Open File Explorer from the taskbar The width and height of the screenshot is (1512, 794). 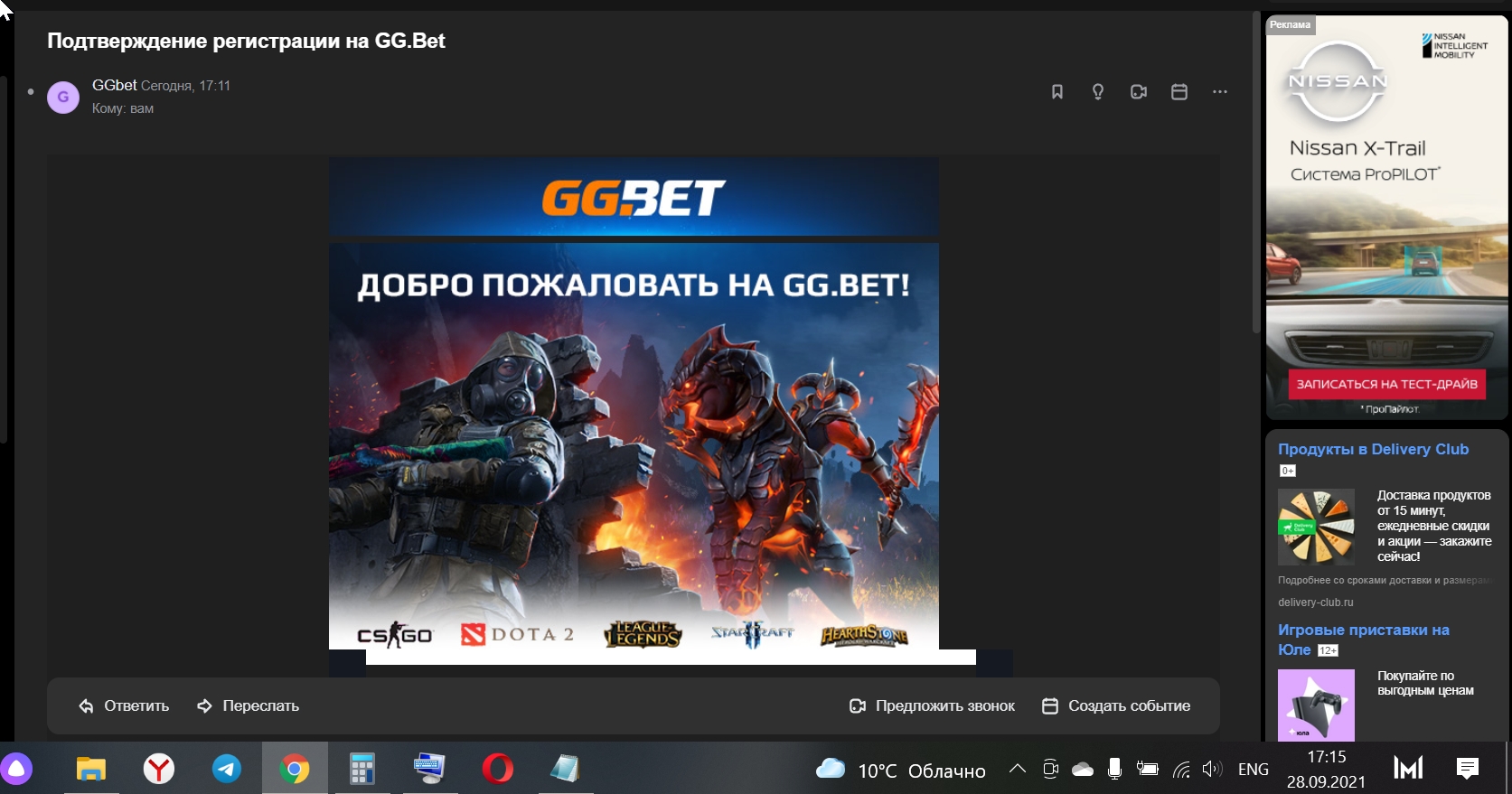tap(90, 769)
